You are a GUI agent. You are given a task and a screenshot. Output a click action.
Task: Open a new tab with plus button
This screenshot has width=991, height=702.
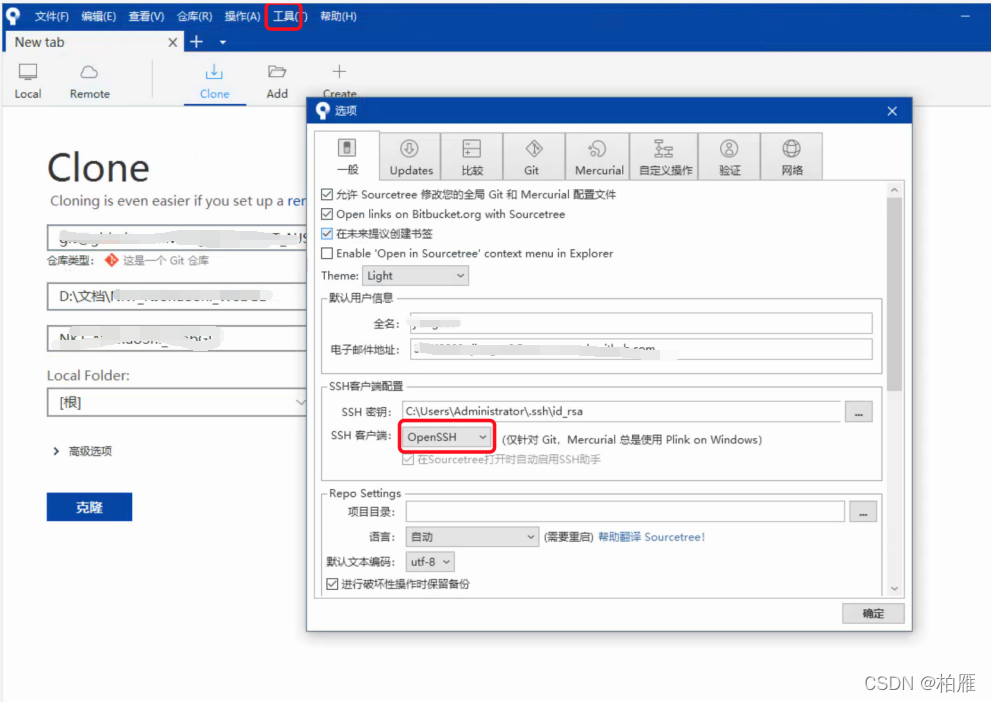click(197, 42)
